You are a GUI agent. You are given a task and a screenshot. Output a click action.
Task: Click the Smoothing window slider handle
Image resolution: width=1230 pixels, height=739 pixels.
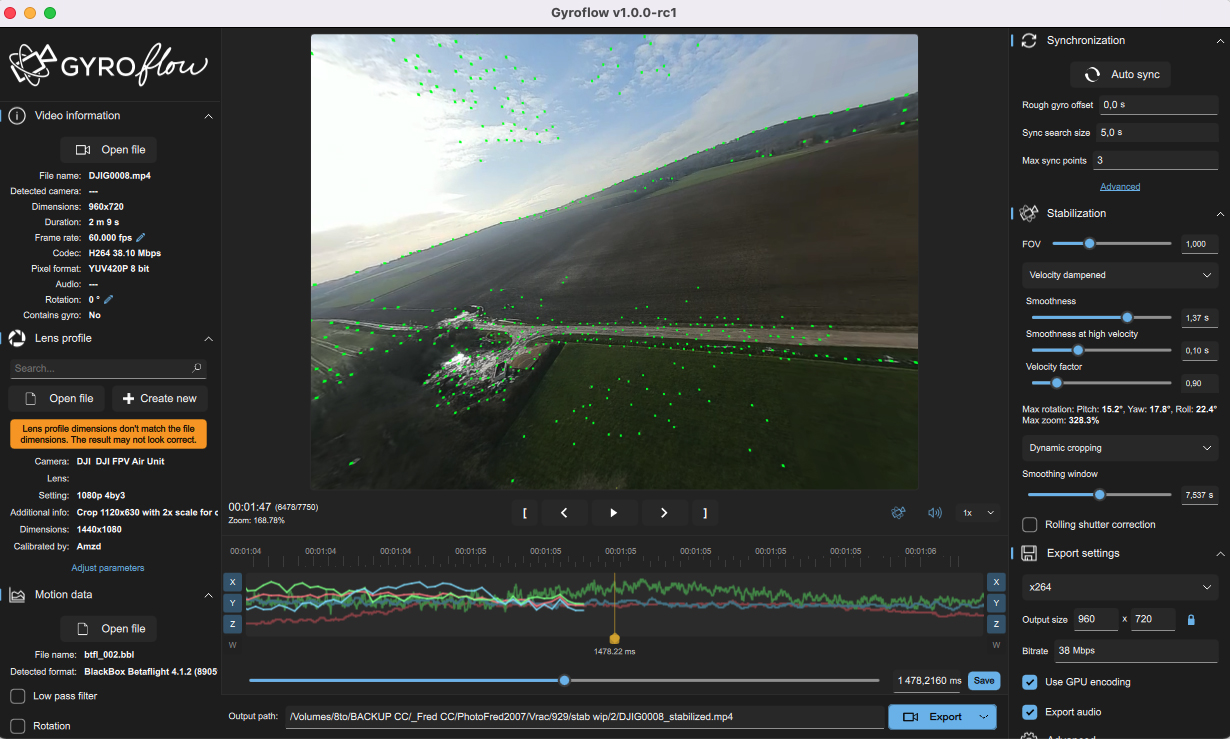[x=1099, y=494]
